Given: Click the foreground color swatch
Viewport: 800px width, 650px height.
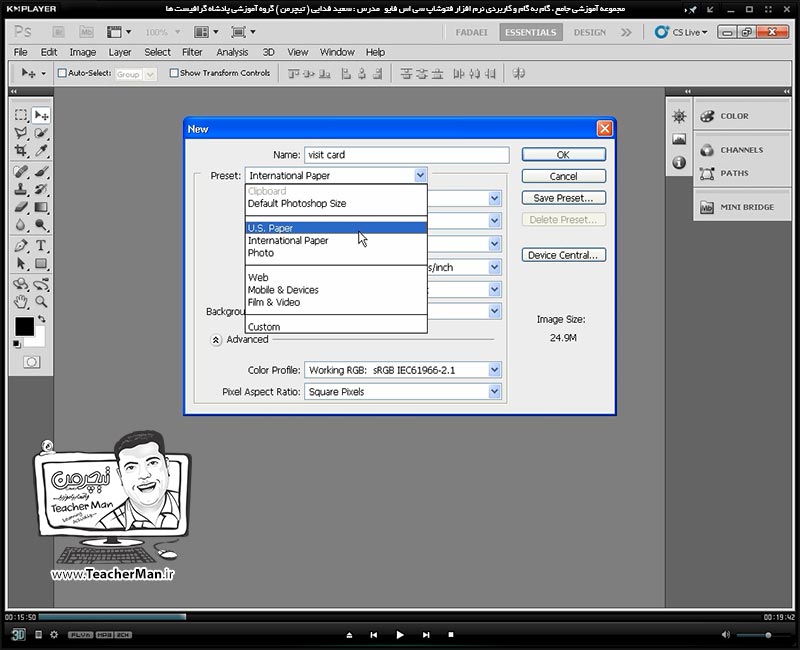Looking at the screenshot, I should (24, 327).
